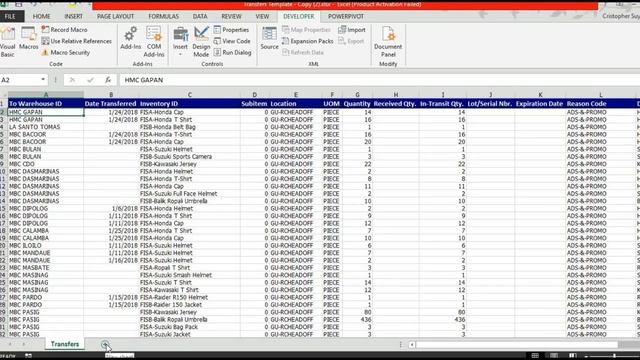Viewport: 640px width, 360px height.
Task: Expand the Name Box dropdown
Action: point(43,80)
